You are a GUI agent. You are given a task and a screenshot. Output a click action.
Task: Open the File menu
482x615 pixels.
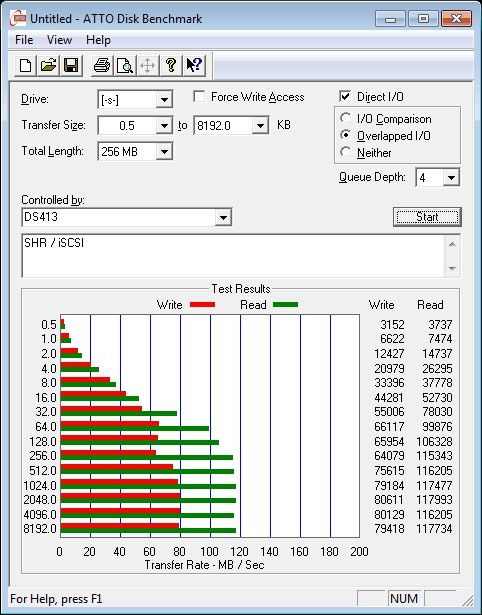click(24, 40)
